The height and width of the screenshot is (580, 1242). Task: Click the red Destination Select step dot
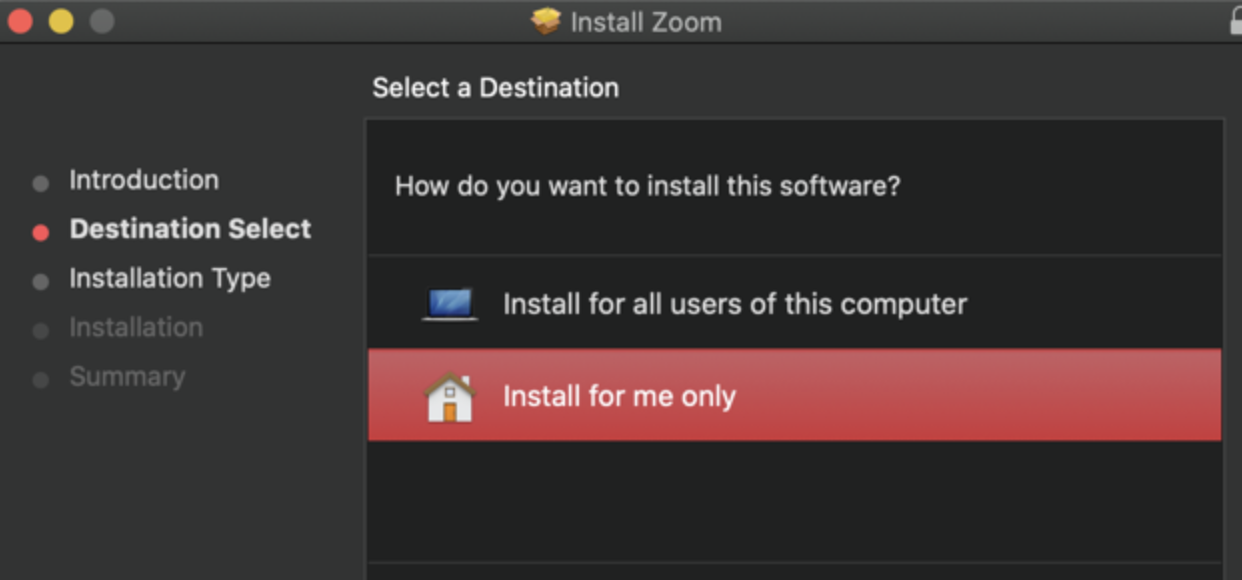click(41, 230)
